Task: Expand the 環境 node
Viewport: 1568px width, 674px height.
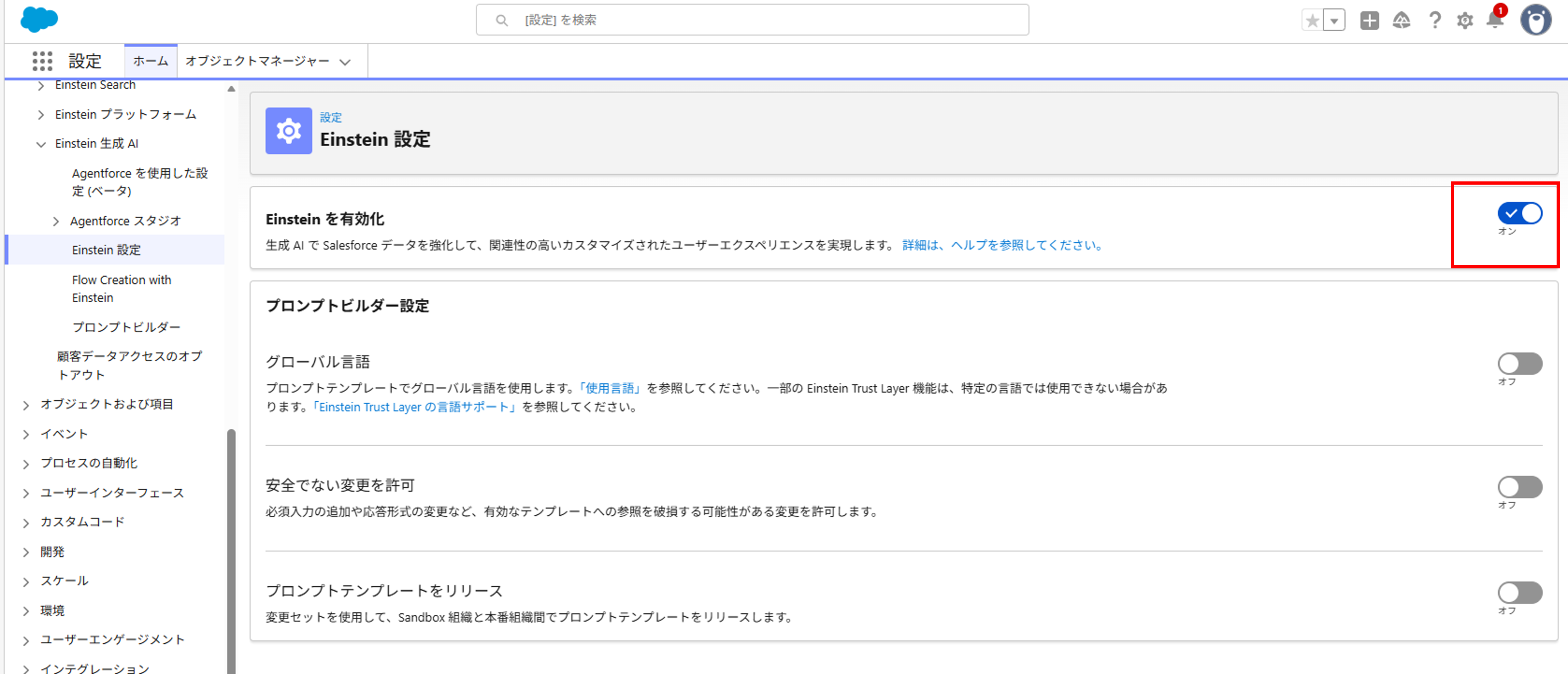Action: click(26, 611)
